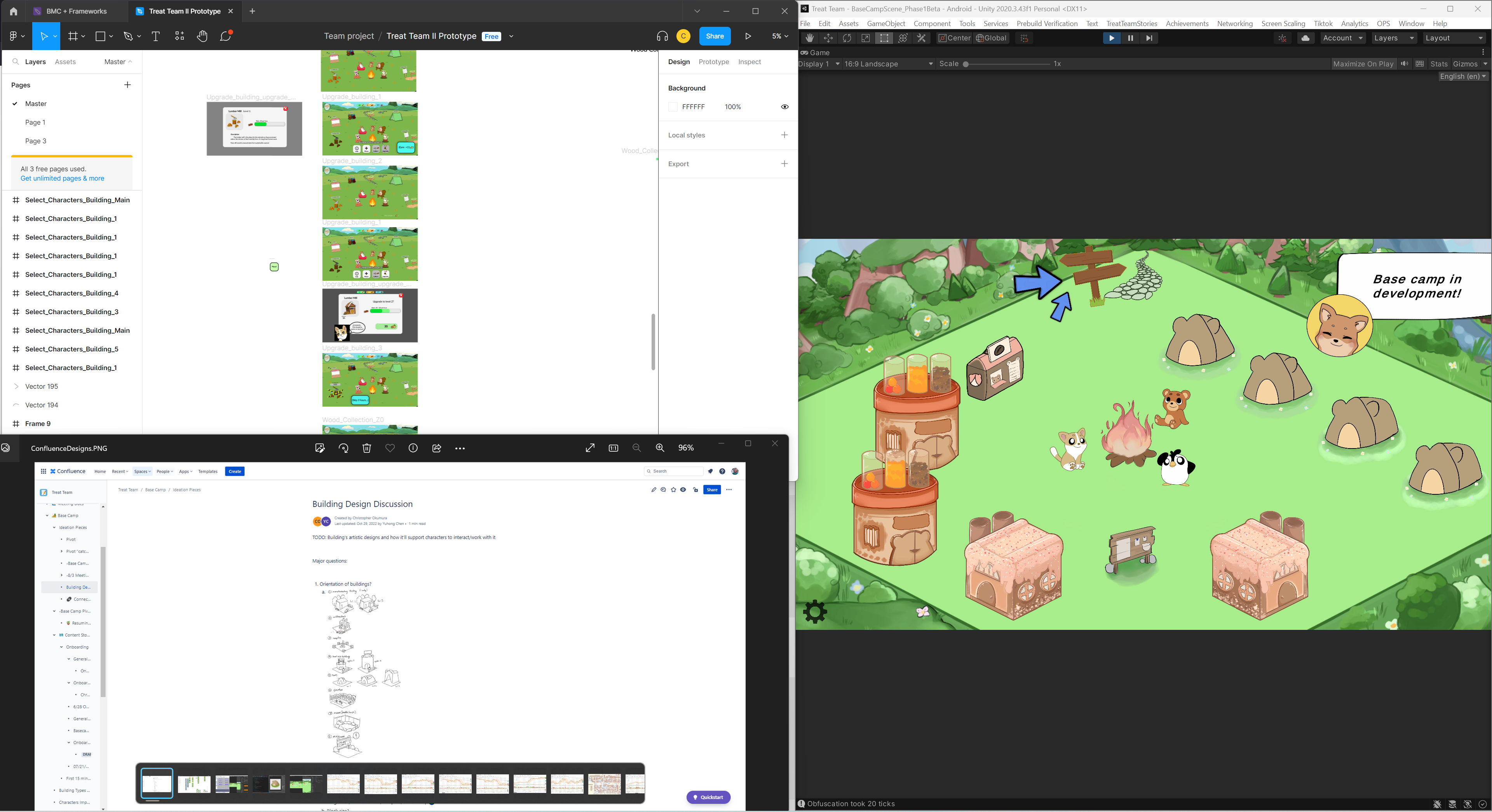1492x812 pixels.
Task: Open Get unlimited pages & more link
Action: [x=63, y=178]
